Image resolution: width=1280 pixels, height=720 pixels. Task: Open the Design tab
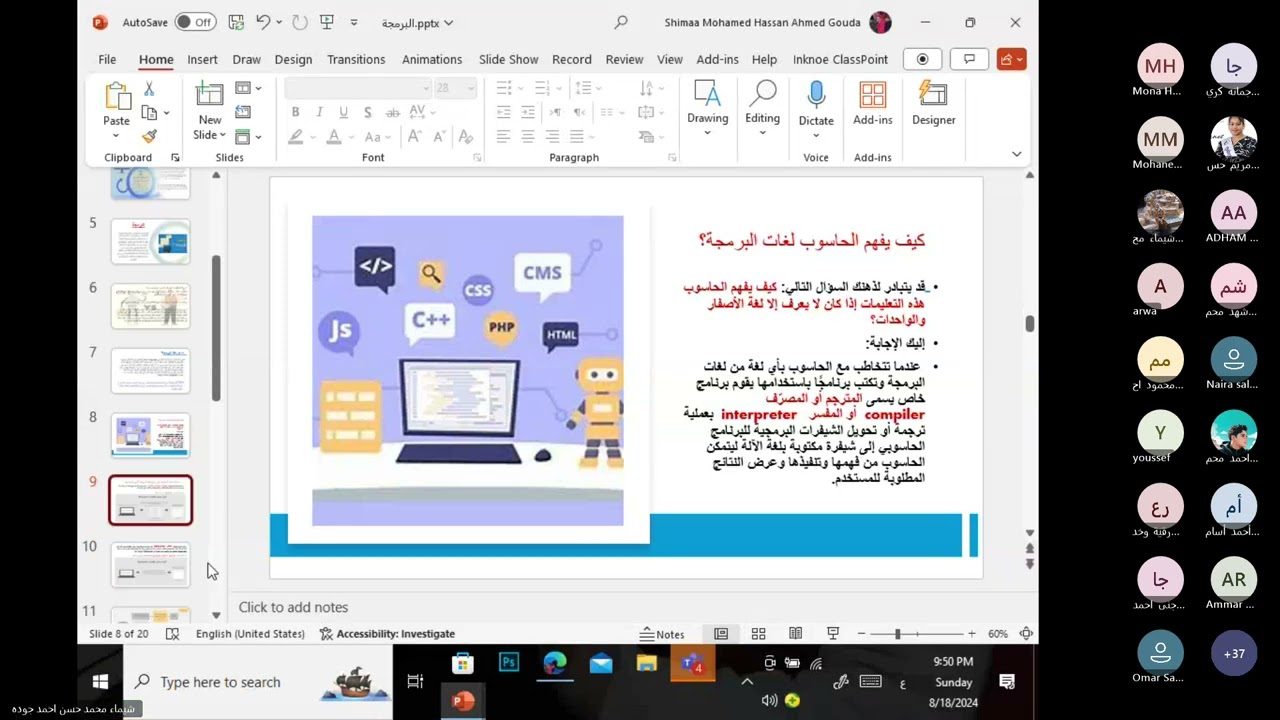(x=293, y=59)
